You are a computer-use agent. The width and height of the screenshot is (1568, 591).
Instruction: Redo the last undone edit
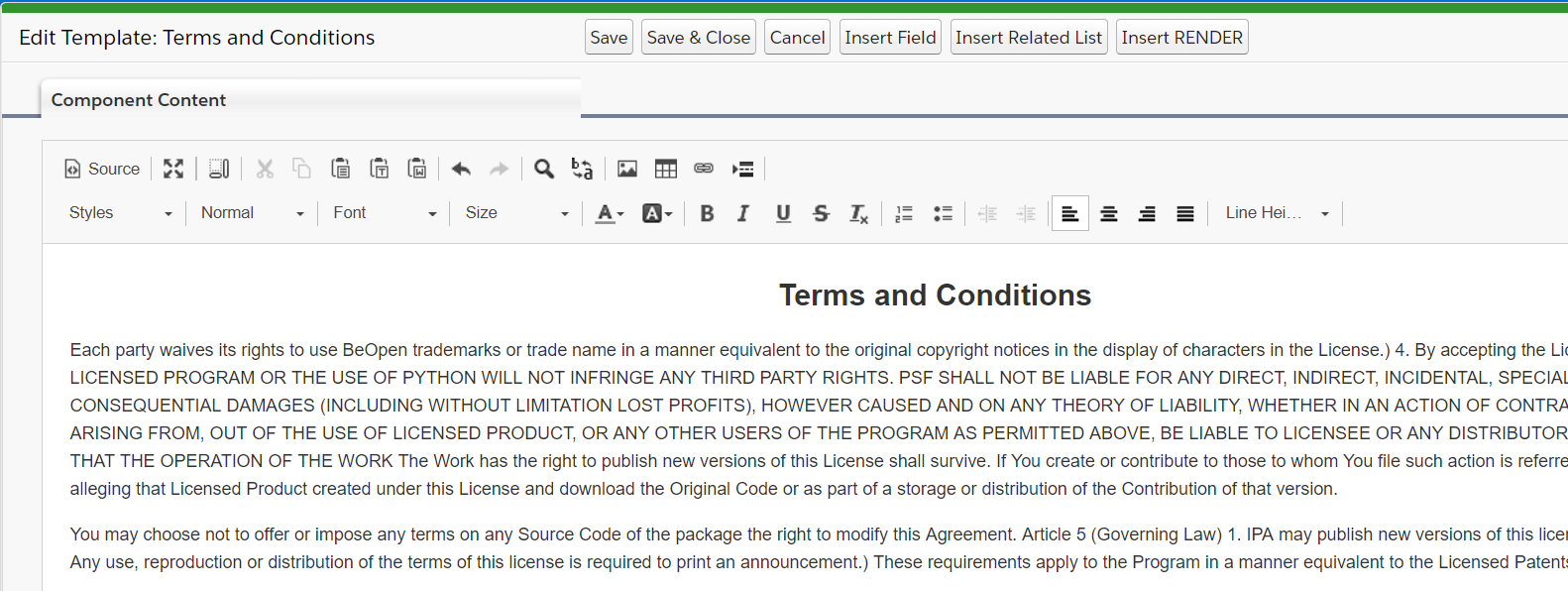tap(500, 170)
